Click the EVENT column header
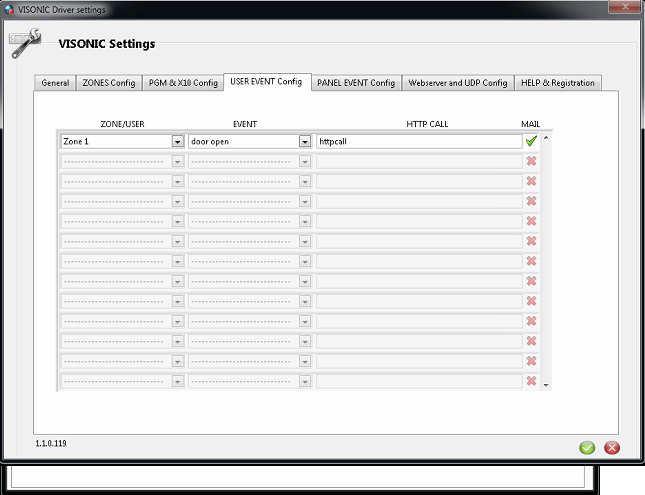This screenshot has width=645, height=495. pos(245,124)
